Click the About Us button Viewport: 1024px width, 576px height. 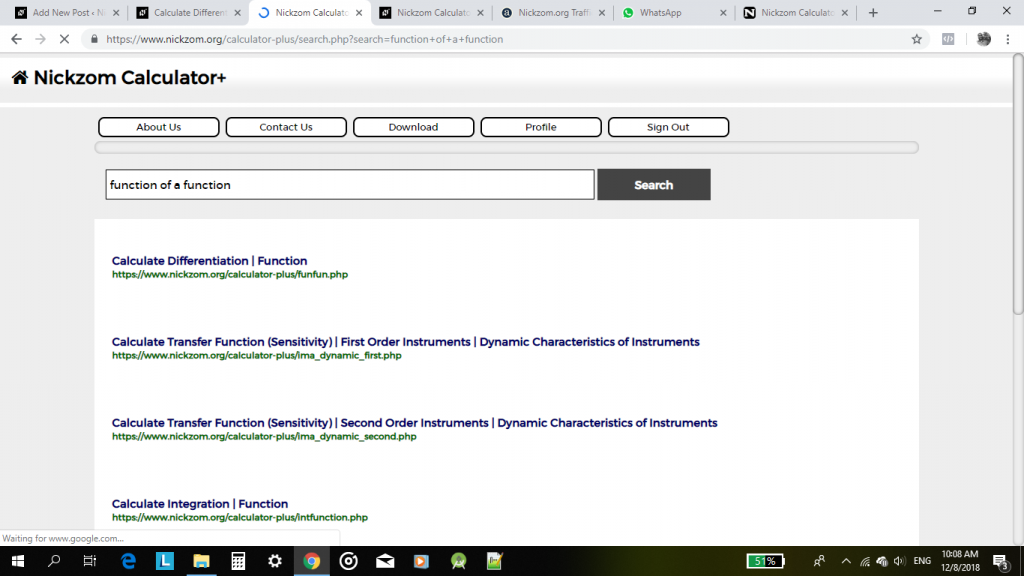coord(159,127)
